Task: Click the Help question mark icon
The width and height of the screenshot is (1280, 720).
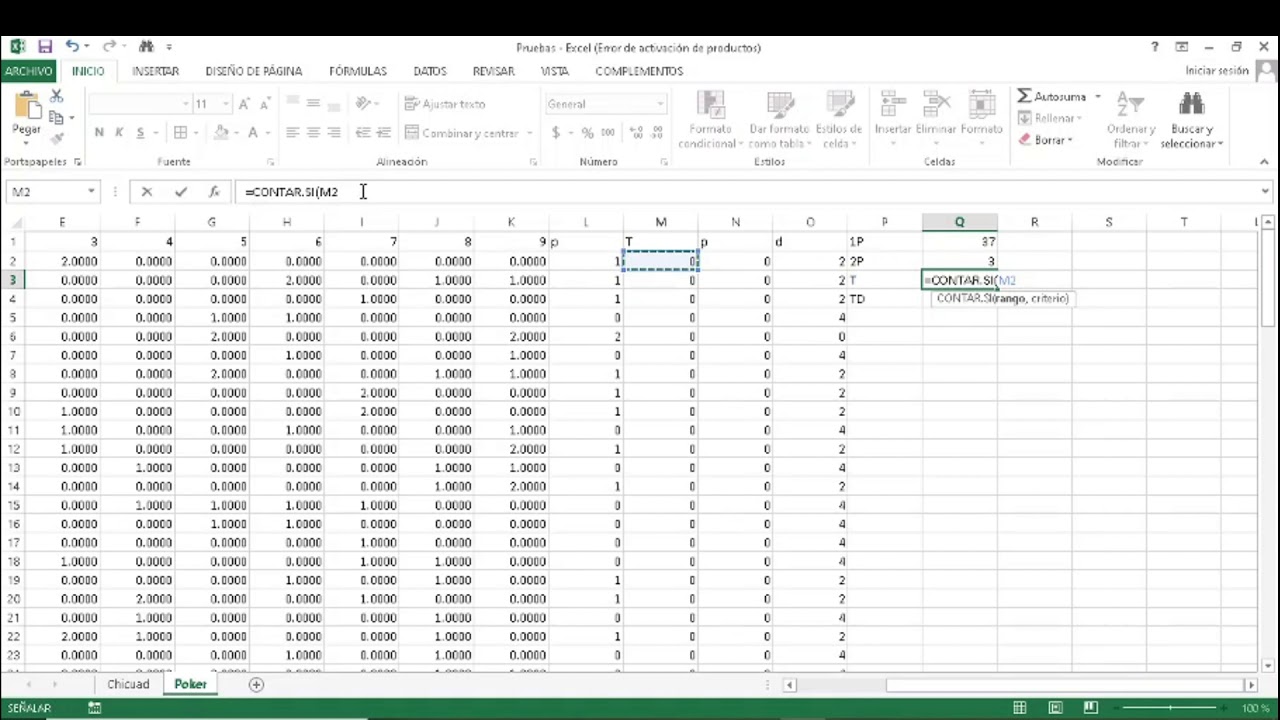Action: [x=1155, y=47]
